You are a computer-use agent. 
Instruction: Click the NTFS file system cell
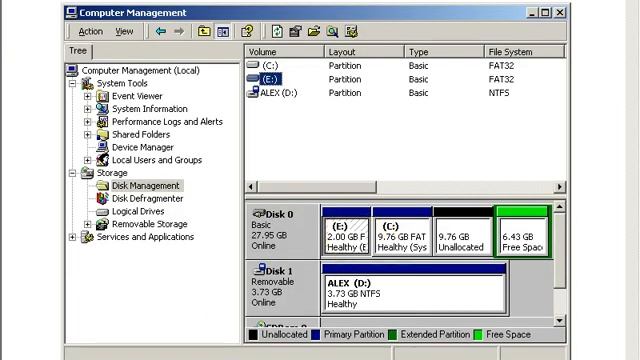499,93
